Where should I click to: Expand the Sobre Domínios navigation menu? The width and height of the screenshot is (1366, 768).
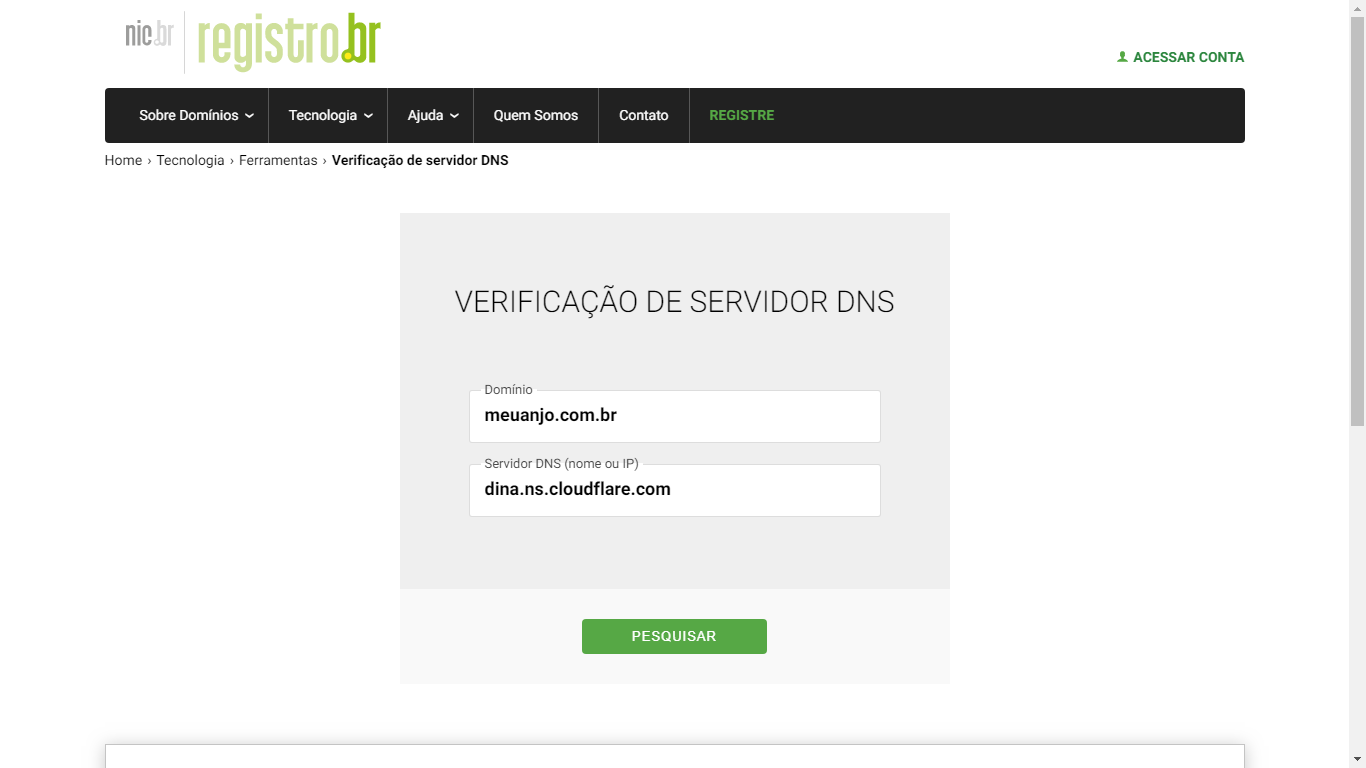point(196,115)
